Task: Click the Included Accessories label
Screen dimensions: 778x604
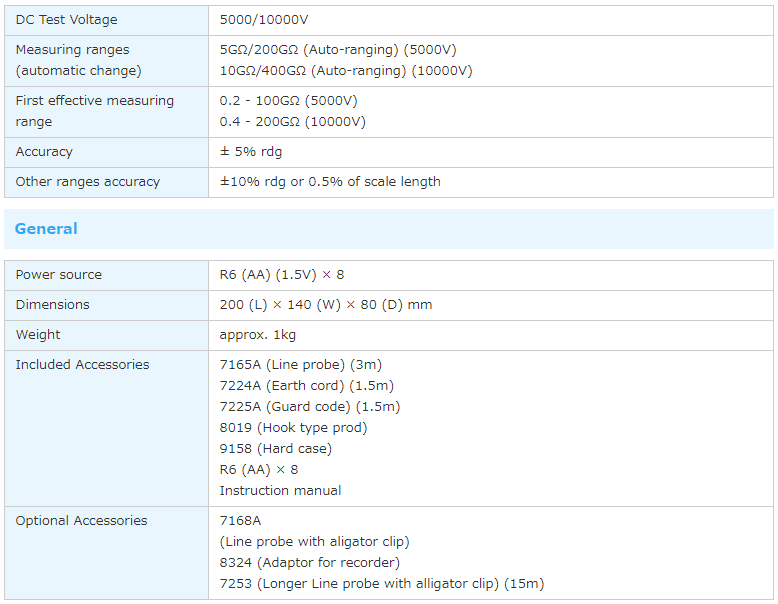Action: tap(82, 365)
